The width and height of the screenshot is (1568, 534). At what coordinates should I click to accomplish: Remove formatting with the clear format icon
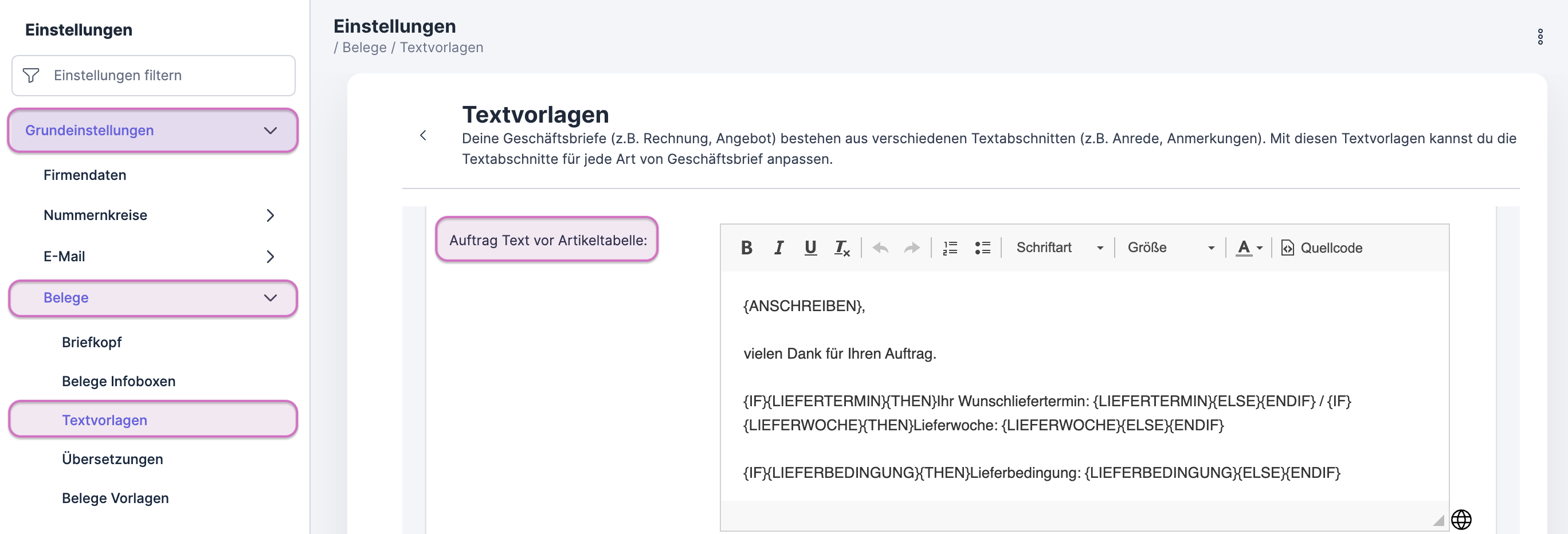point(842,248)
